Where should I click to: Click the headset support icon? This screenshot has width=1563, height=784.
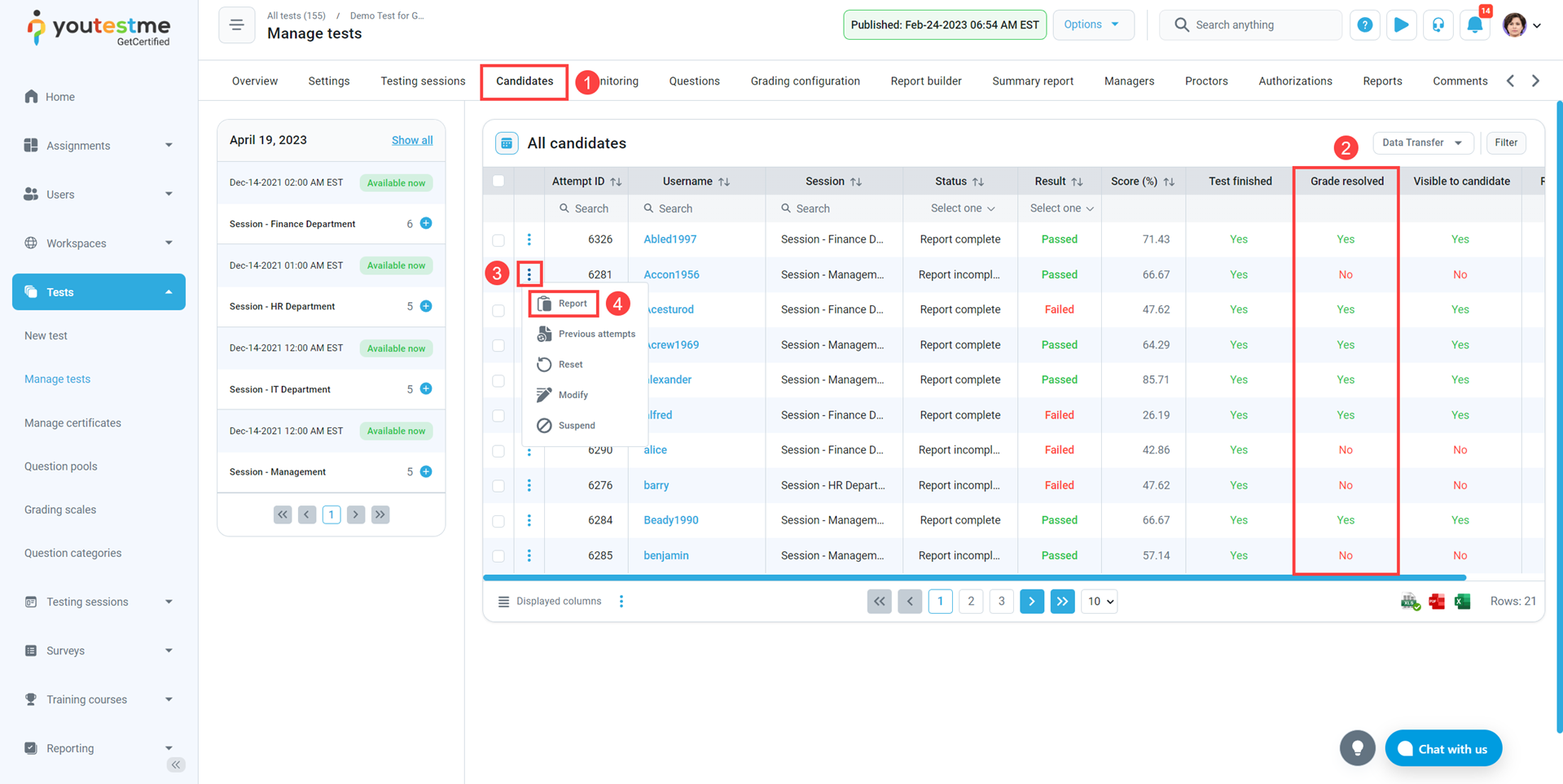(x=1438, y=25)
